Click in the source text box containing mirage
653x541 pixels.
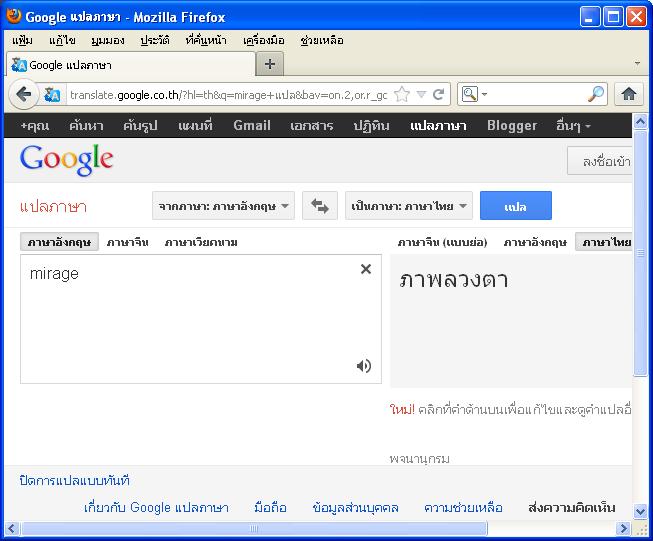tap(201, 319)
